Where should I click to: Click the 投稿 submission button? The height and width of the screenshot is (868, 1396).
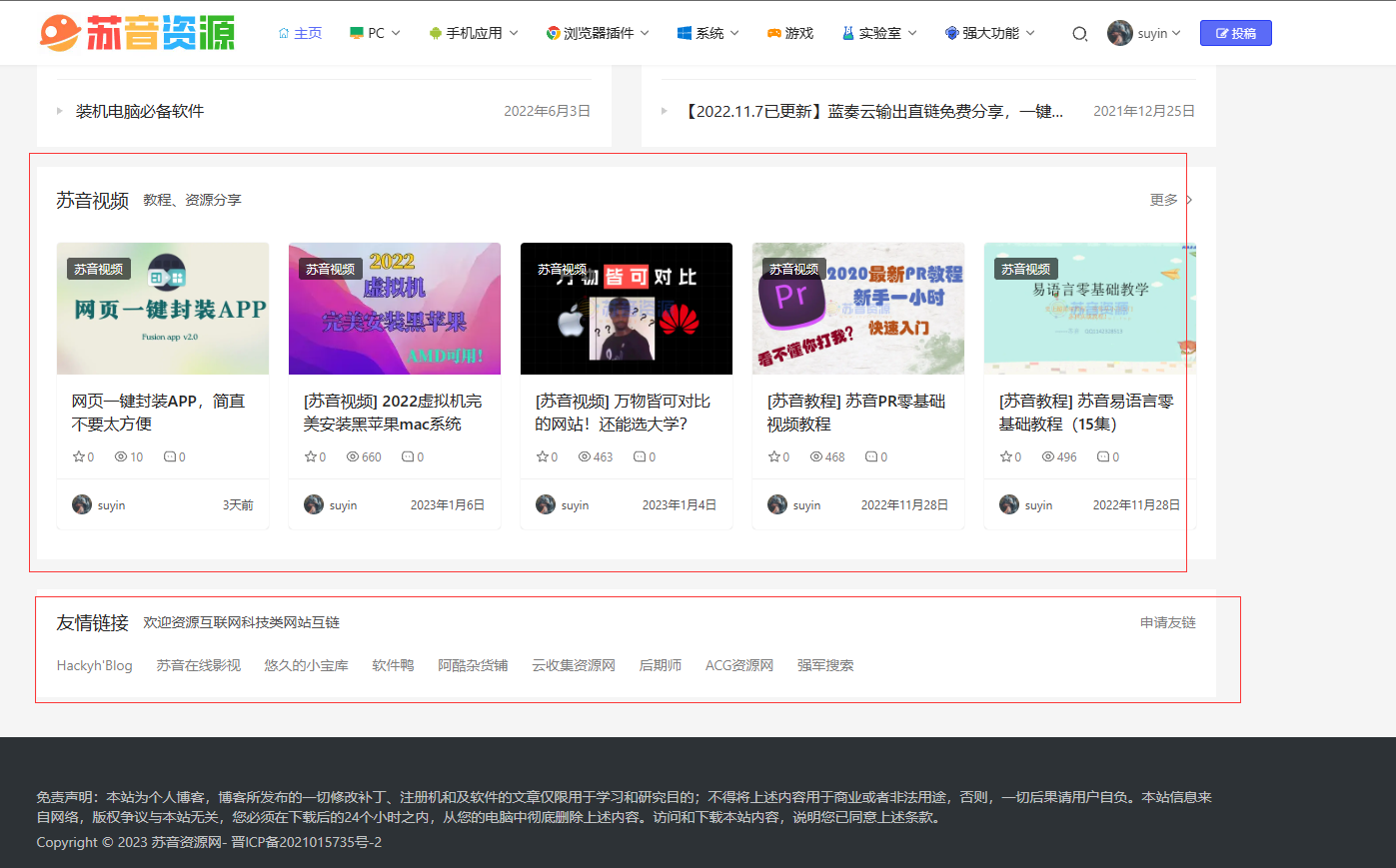(x=1236, y=33)
